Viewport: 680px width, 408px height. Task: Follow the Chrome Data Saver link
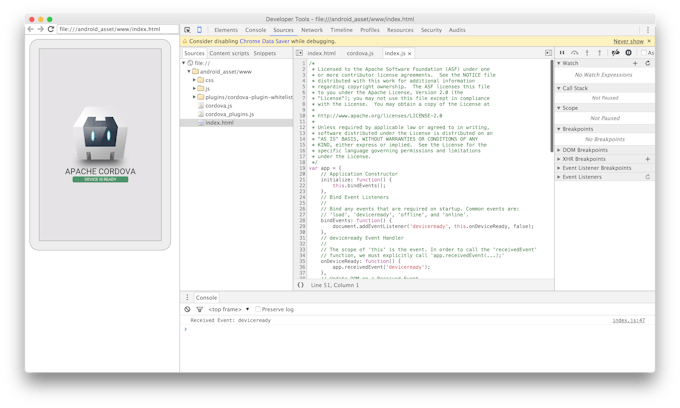click(x=265, y=41)
